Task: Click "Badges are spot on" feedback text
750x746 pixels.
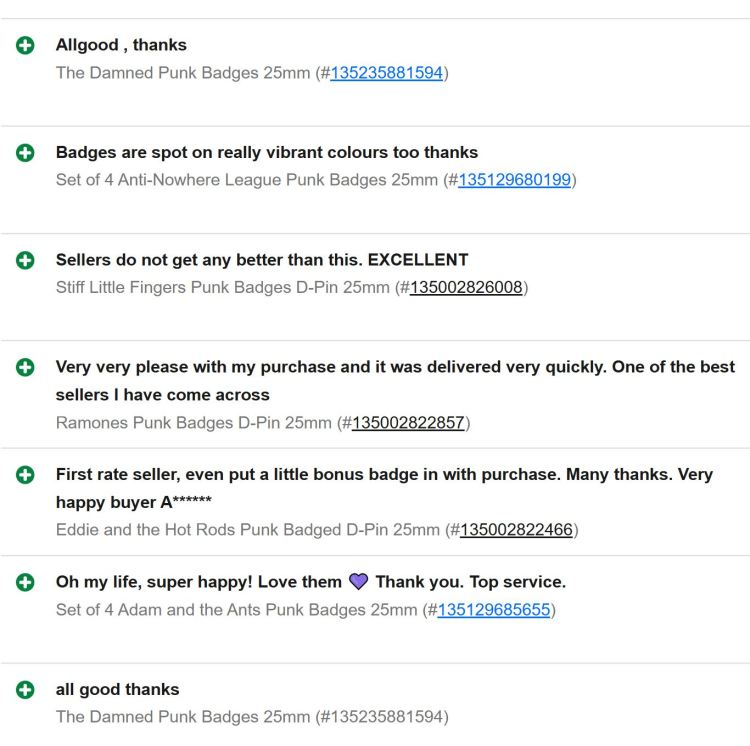Action: click(267, 153)
